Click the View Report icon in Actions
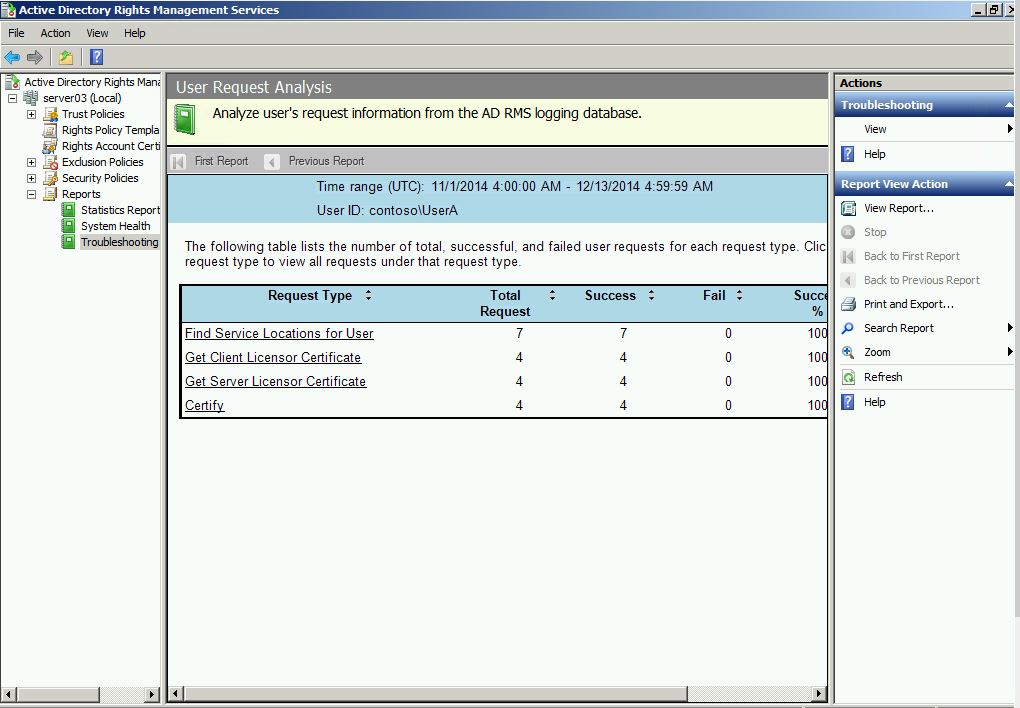 pos(848,208)
